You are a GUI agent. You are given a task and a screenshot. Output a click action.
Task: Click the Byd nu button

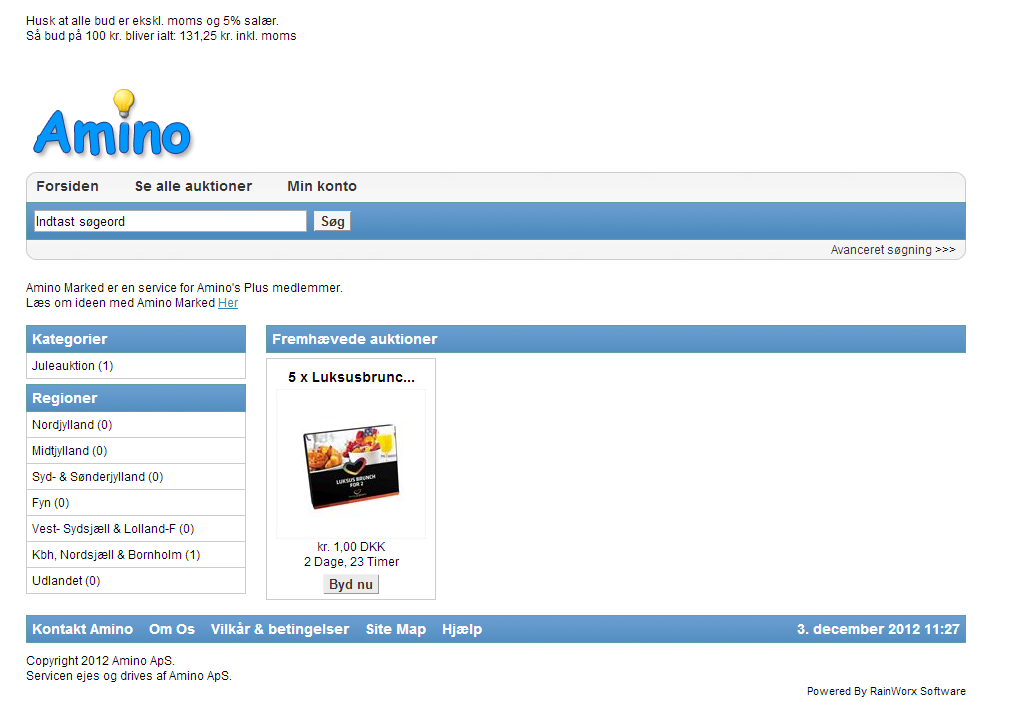click(351, 584)
